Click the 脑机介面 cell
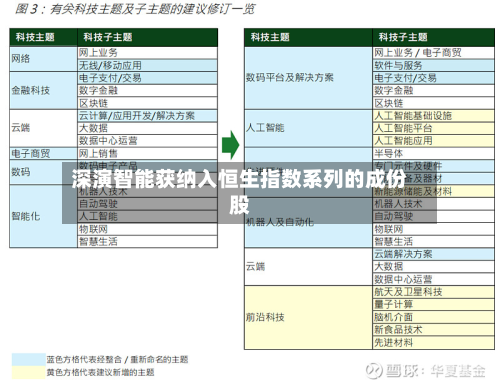 pos(433,317)
